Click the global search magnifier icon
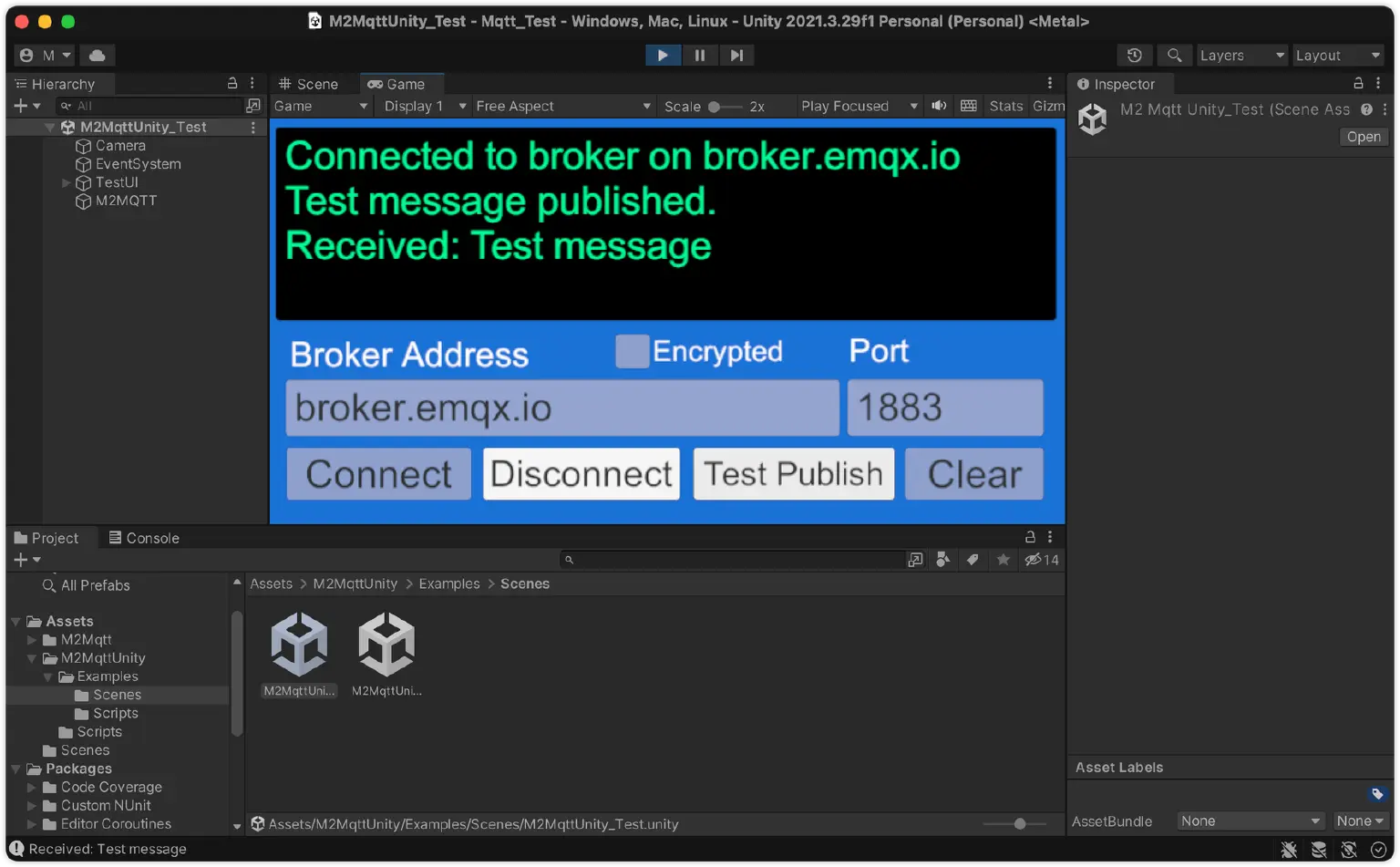The height and width of the screenshot is (867, 1400). point(1175,56)
